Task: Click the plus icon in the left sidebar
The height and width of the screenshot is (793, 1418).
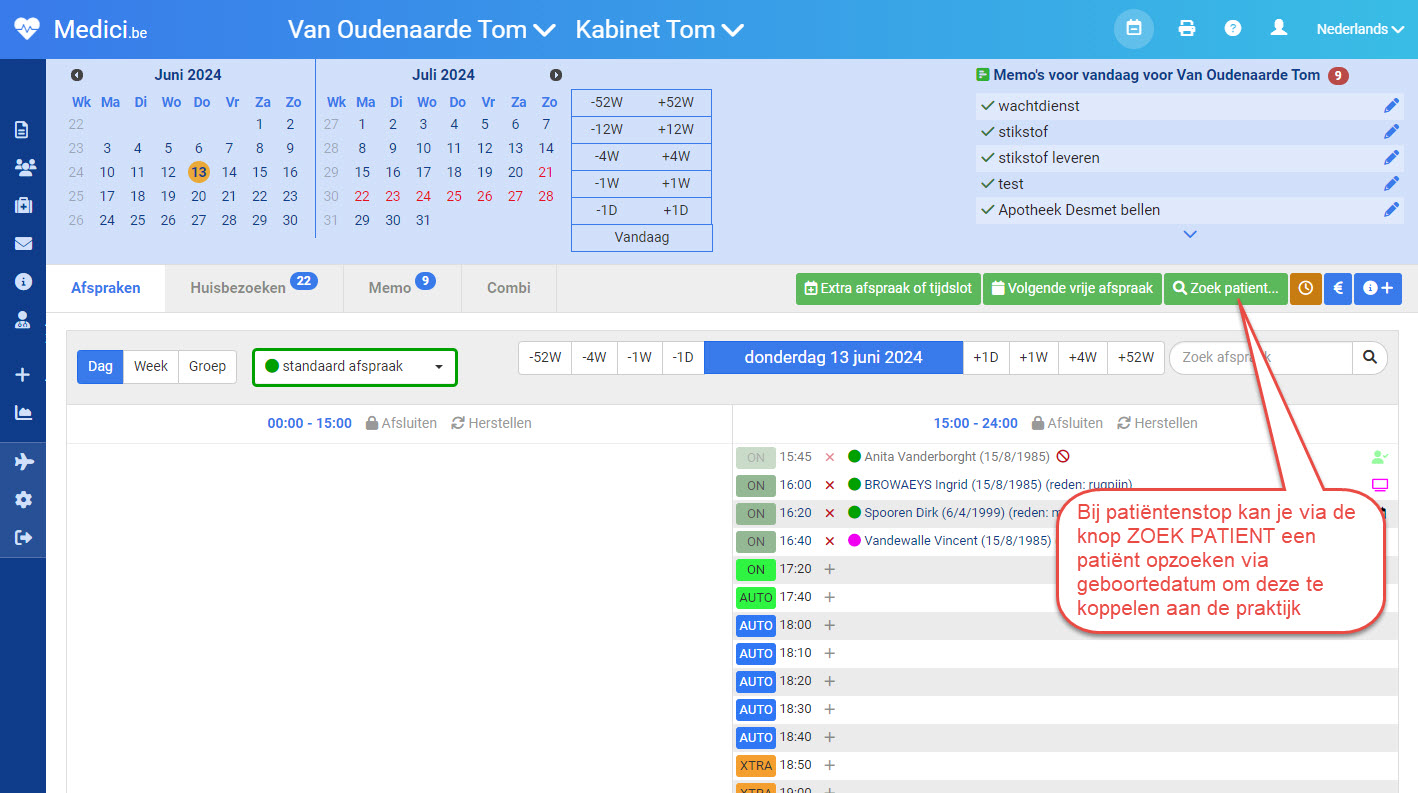Action: (x=23, y=375)
